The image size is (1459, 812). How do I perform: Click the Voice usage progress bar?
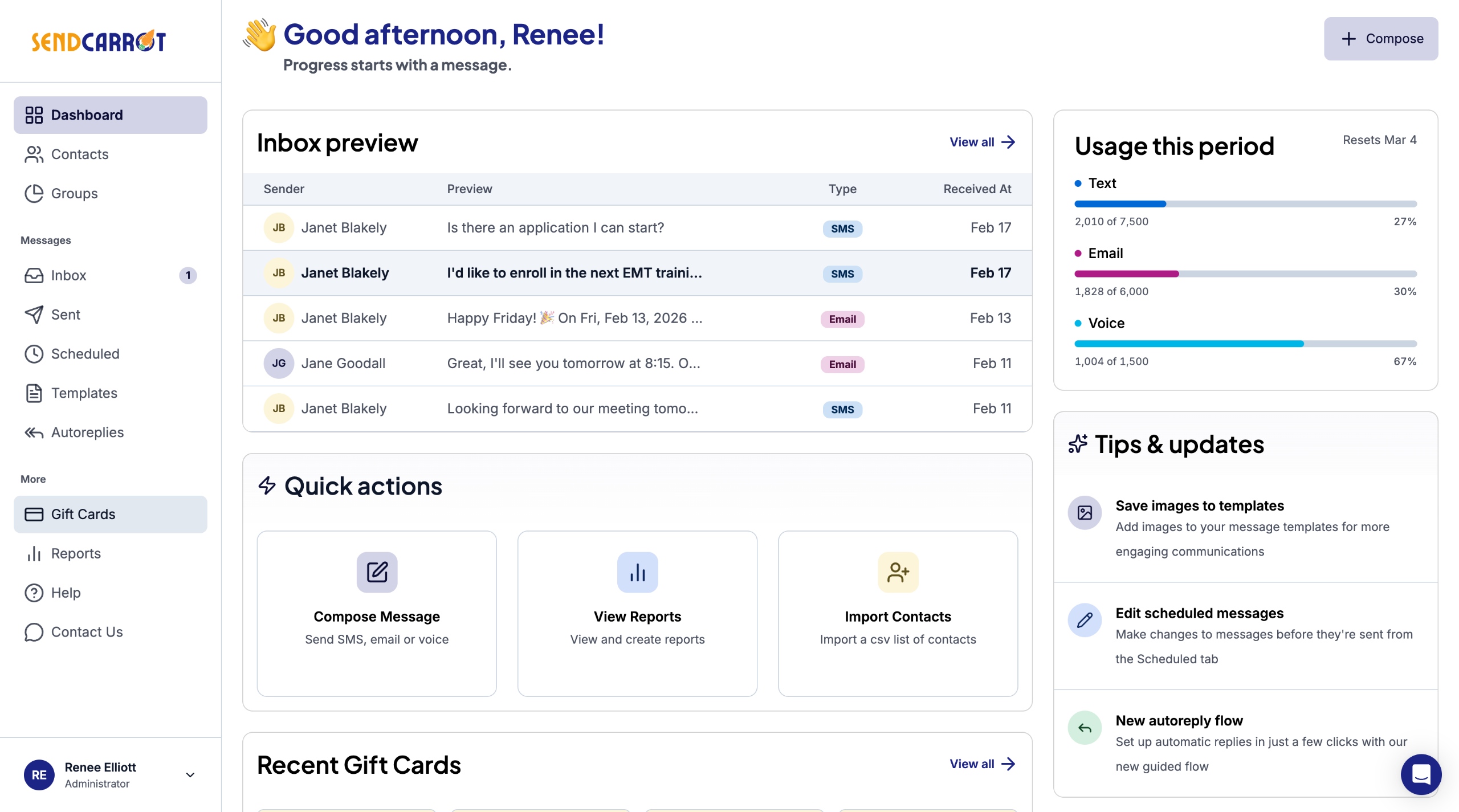(x=1245, y=344)
